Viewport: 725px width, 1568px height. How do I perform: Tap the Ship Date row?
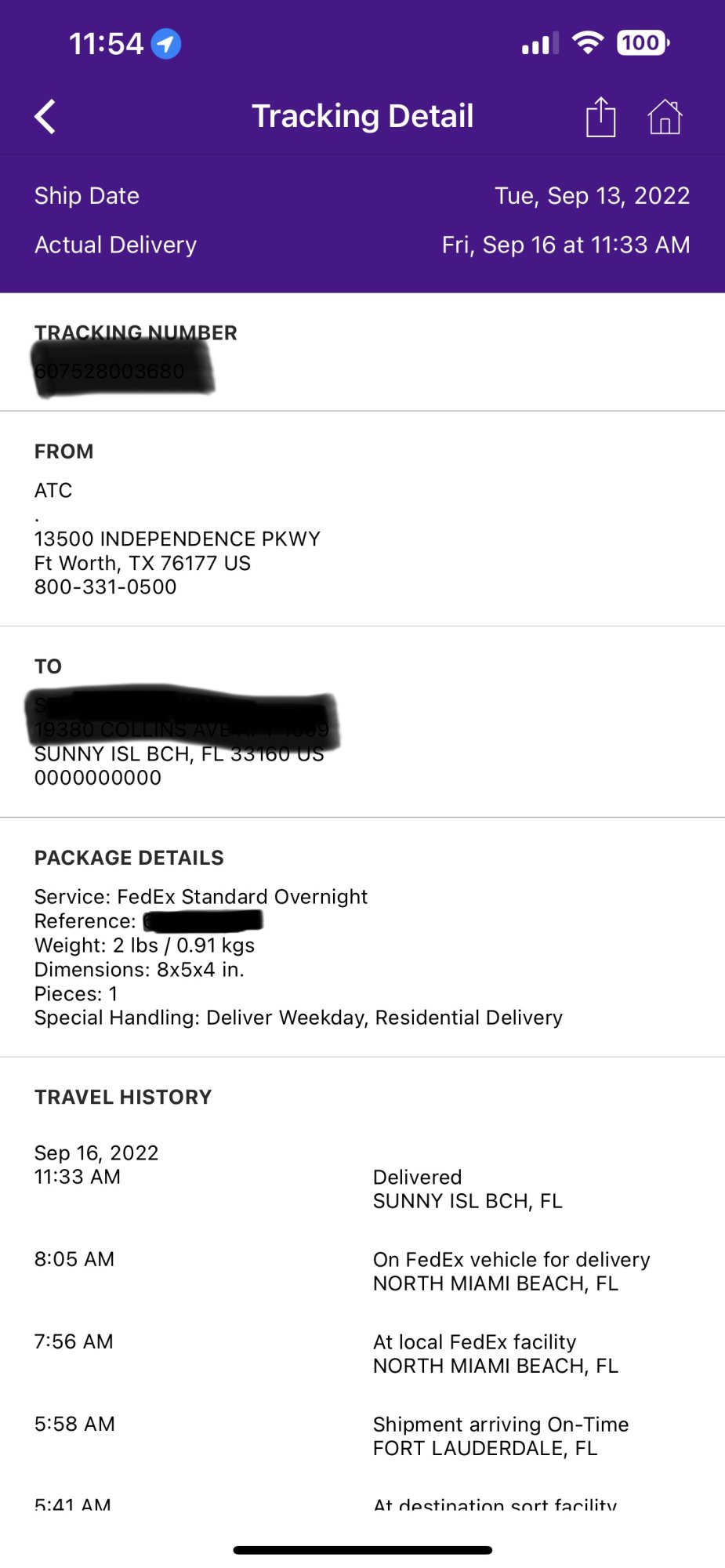[362, 196]
